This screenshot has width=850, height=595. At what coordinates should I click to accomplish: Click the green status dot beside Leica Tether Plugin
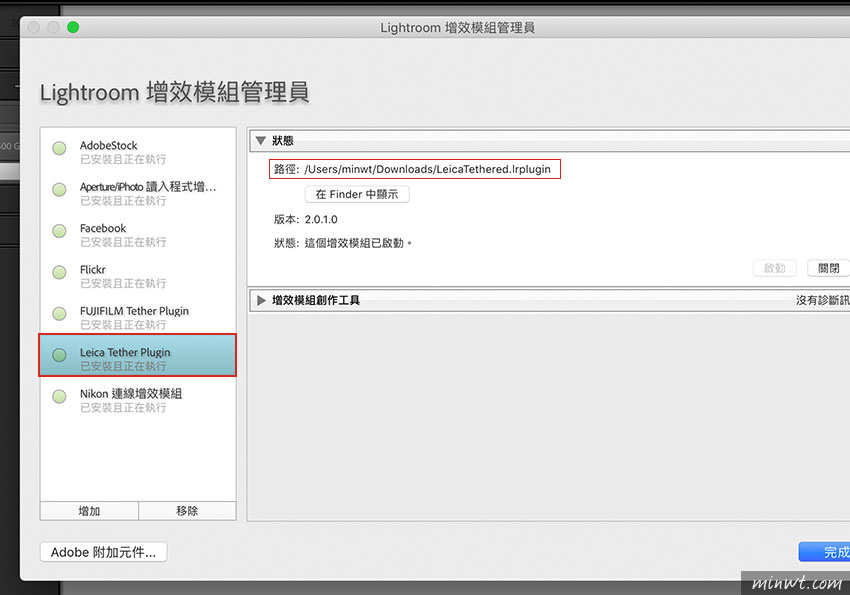59,355
